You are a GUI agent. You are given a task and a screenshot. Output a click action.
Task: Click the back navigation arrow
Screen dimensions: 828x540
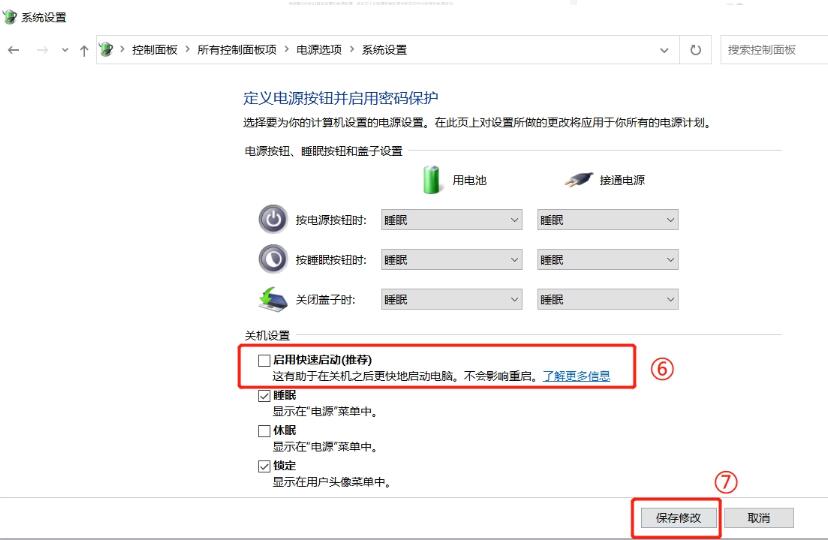(x=13, y=50)
